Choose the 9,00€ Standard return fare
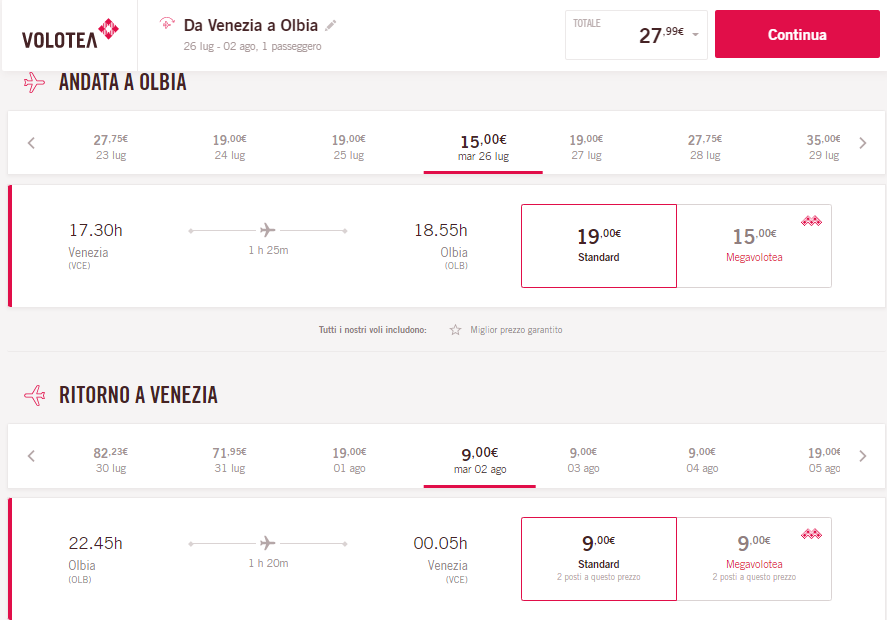 click(598, 558)
